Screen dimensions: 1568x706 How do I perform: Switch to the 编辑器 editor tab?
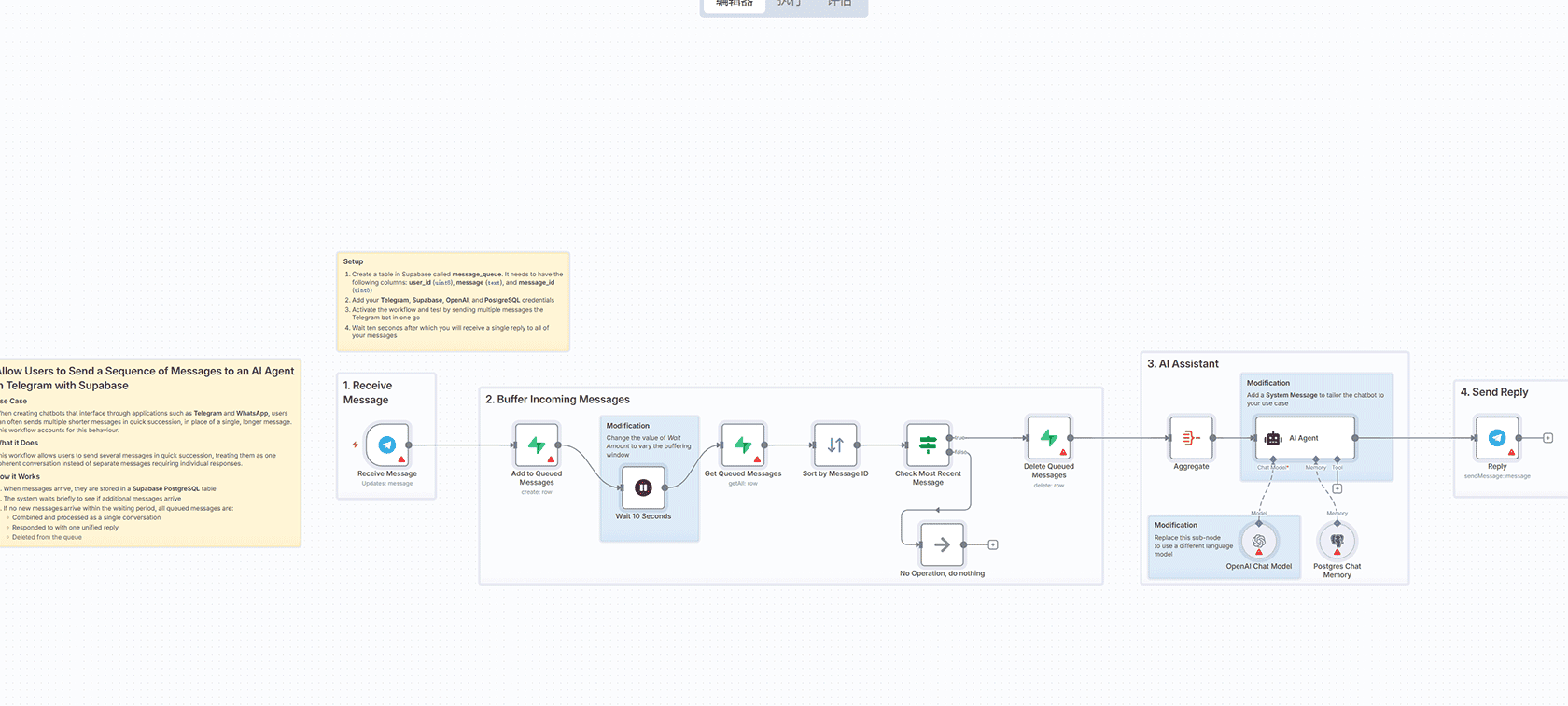[x=734, y=4]
